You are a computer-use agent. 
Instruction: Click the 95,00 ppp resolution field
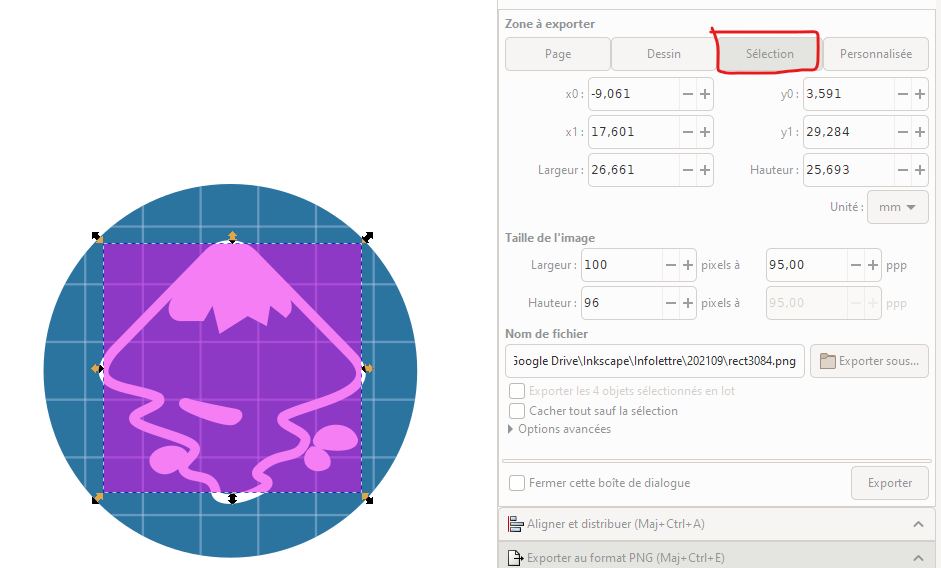point(807,265)
